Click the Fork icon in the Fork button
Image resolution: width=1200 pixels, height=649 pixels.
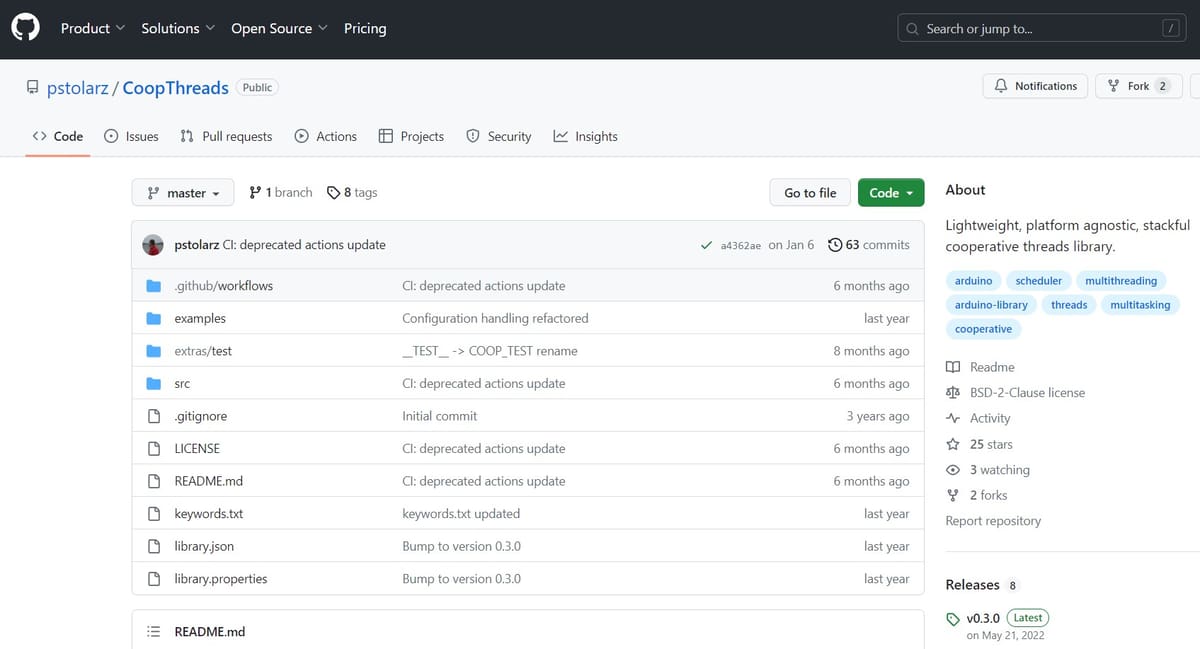click(1114, 86)
